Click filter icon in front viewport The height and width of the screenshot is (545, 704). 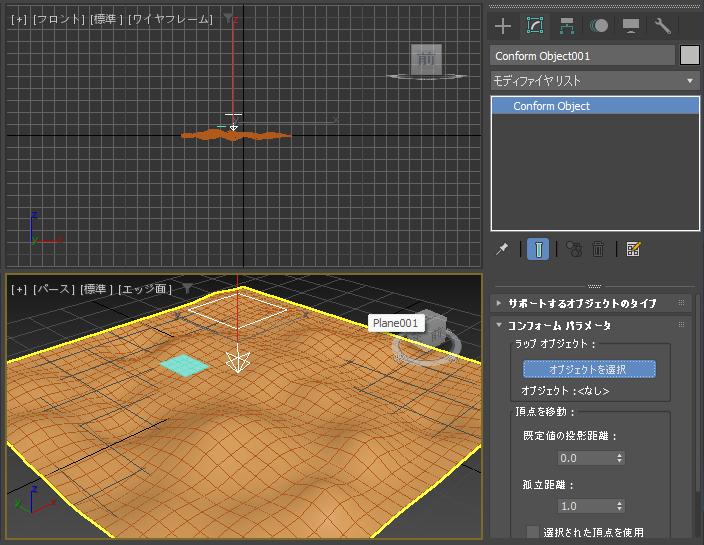click(228, 18)
